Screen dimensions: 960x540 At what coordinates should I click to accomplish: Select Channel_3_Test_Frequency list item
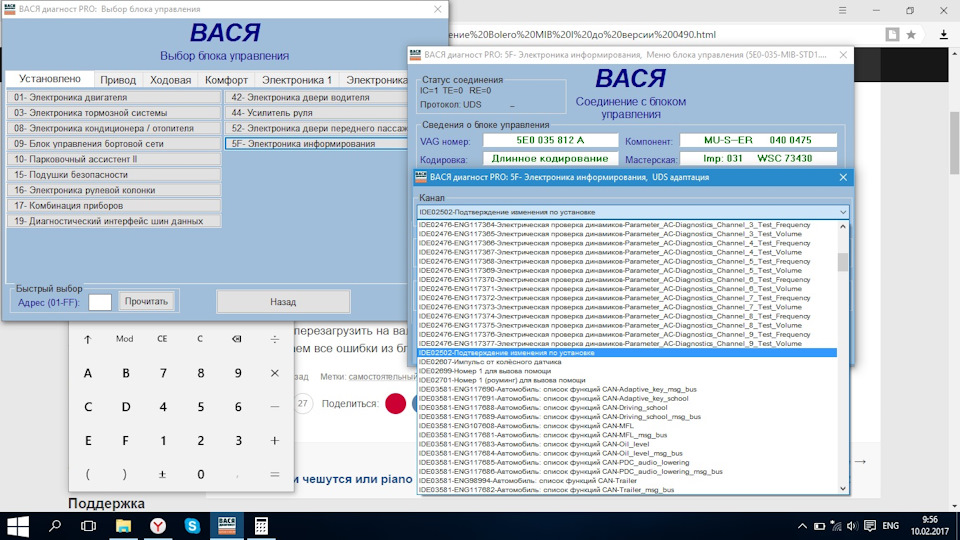[627, 225]
